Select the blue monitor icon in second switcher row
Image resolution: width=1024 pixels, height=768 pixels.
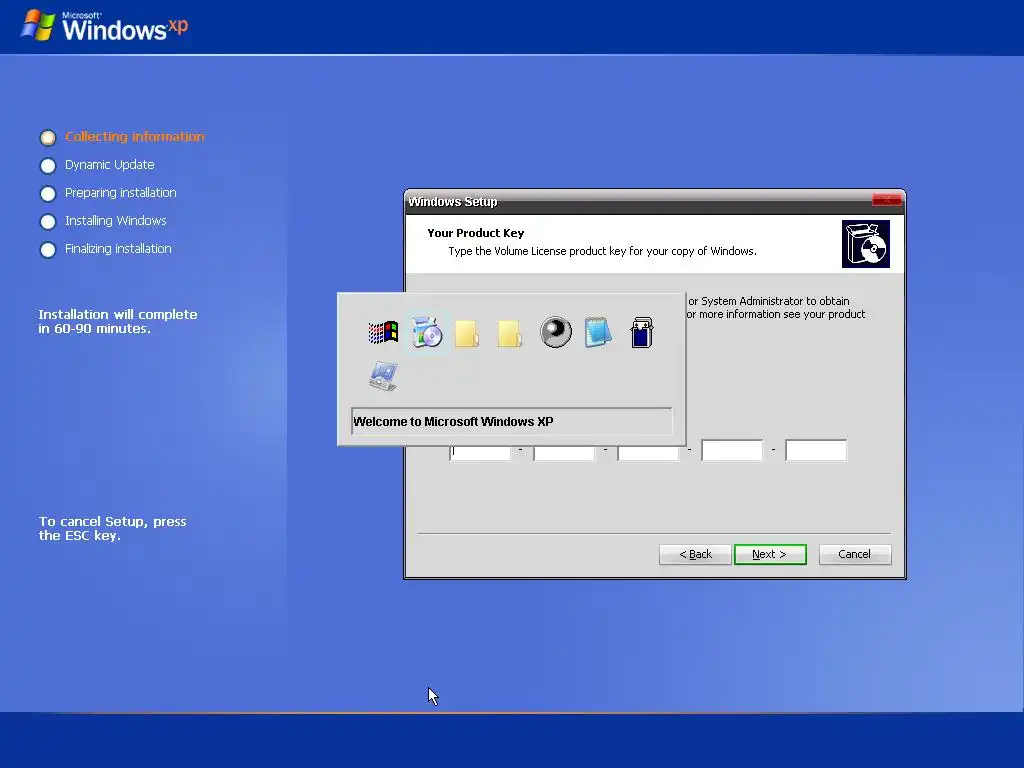point(383,376)
